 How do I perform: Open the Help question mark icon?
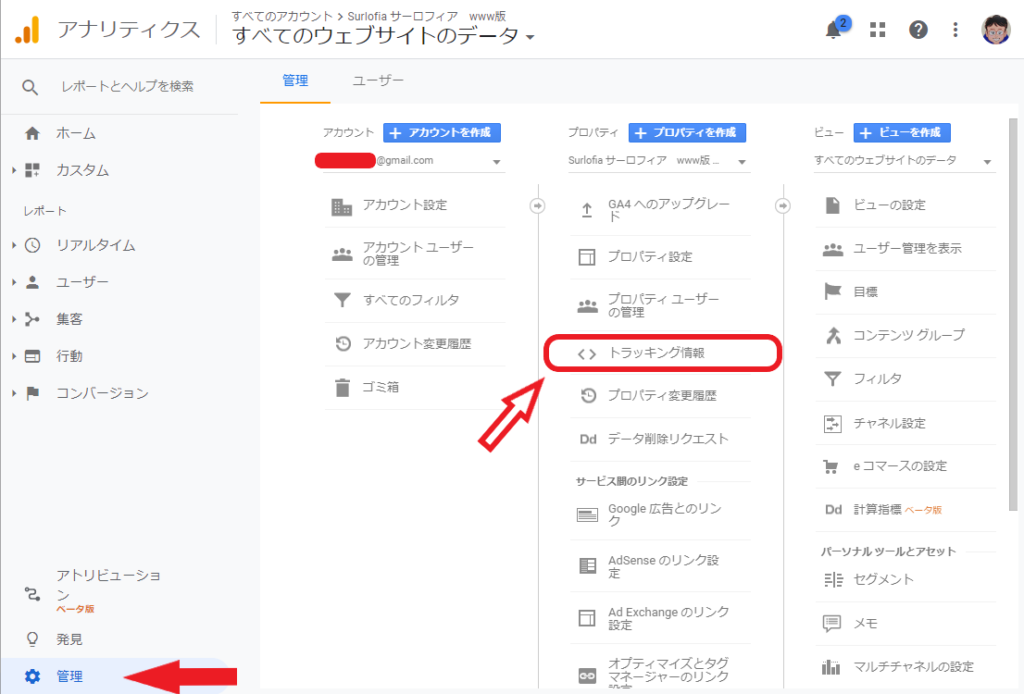point(918,30)
